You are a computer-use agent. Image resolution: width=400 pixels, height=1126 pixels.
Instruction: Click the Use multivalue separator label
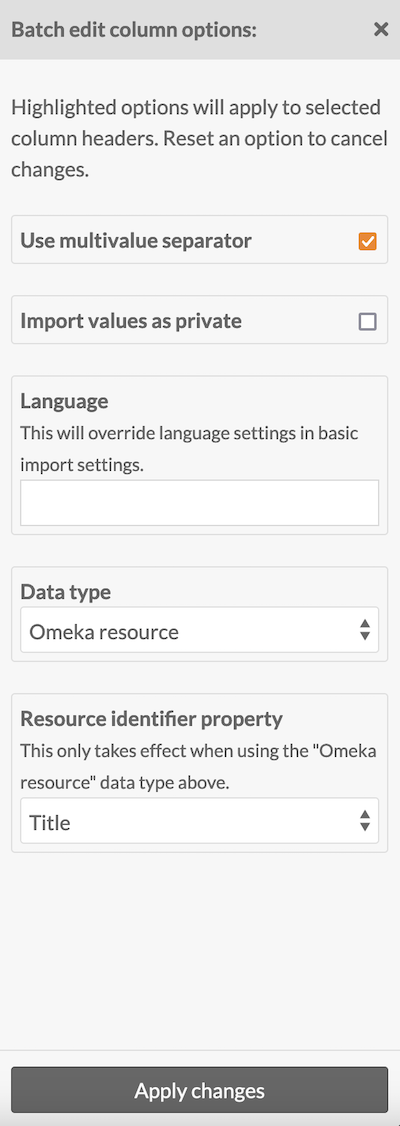[136, 241]
